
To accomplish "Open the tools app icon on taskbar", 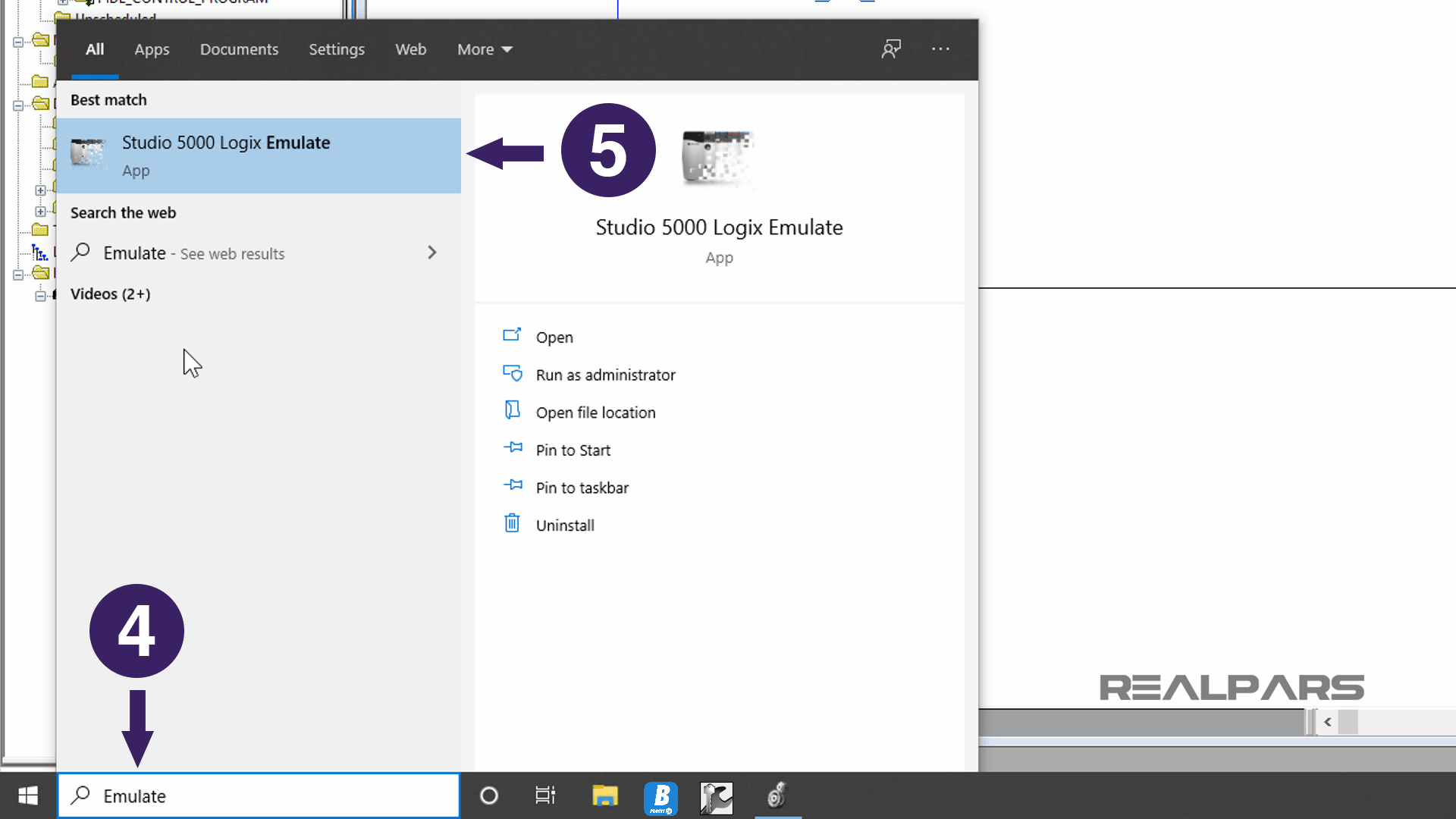I will coord(717,798).
